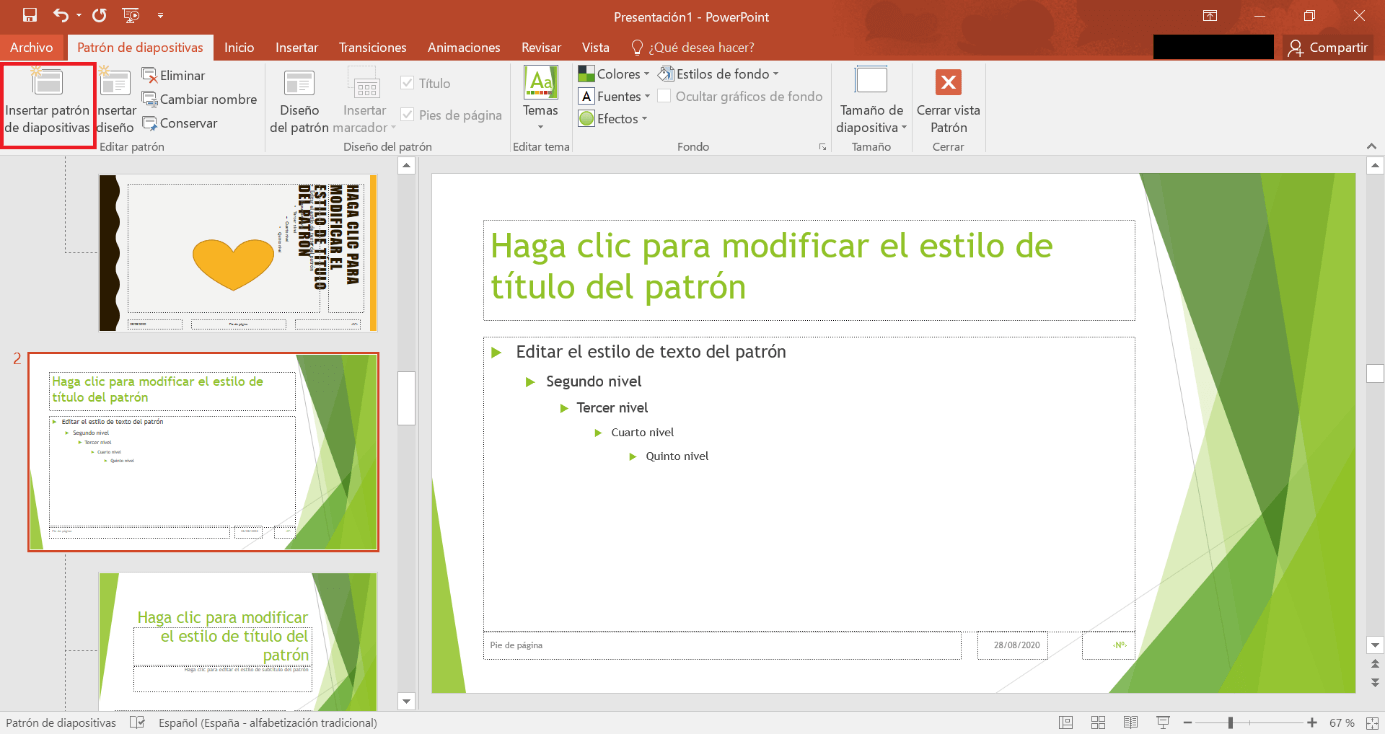Click the Save icon in quick access toolbar

point(29,16)
